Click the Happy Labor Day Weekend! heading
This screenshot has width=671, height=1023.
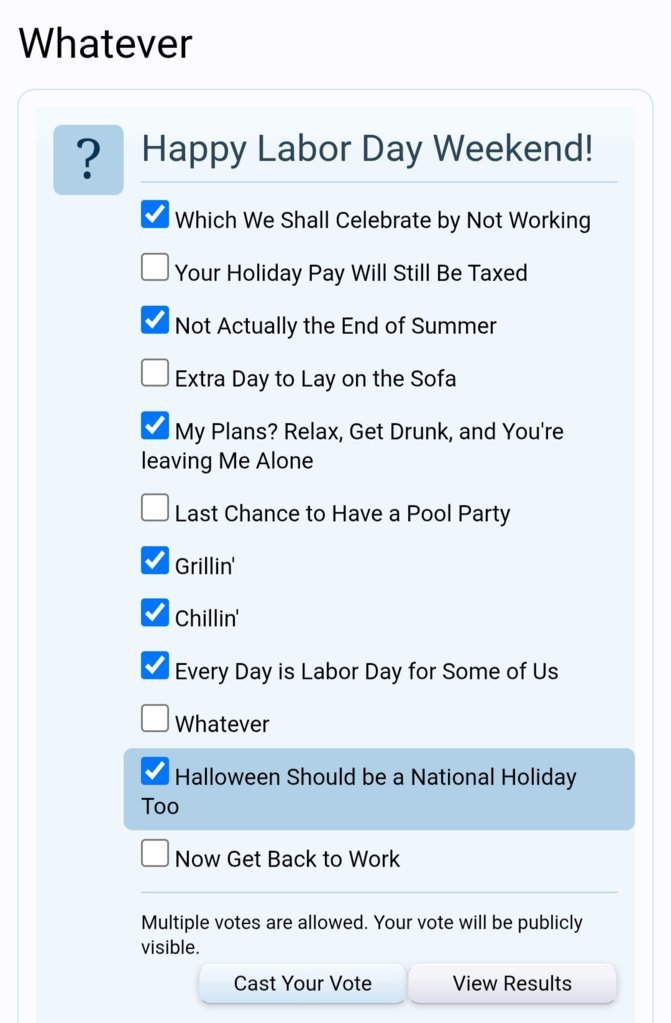coord(367,149)
